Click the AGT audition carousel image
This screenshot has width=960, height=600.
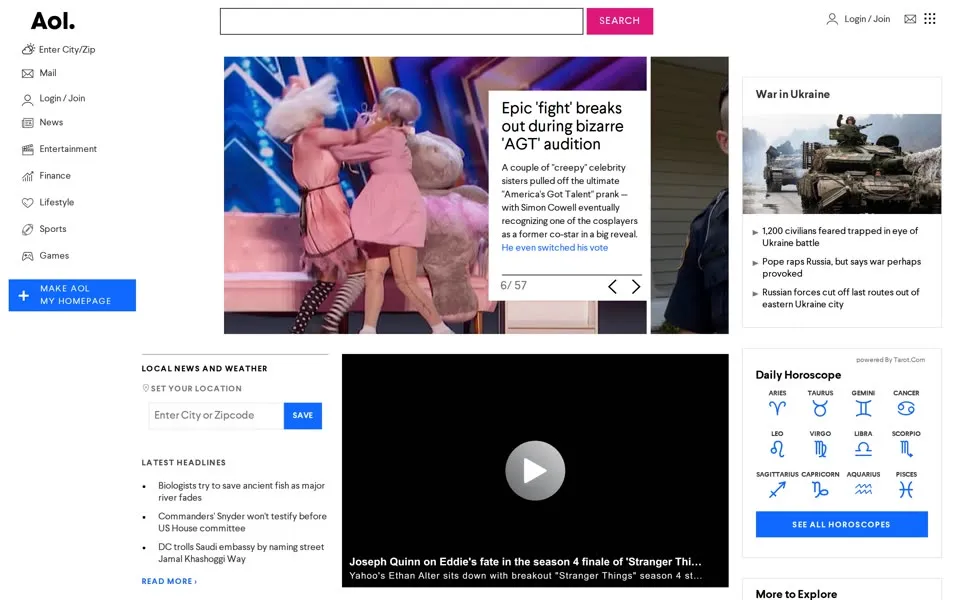pyautogui.click(x=356, y=195)
